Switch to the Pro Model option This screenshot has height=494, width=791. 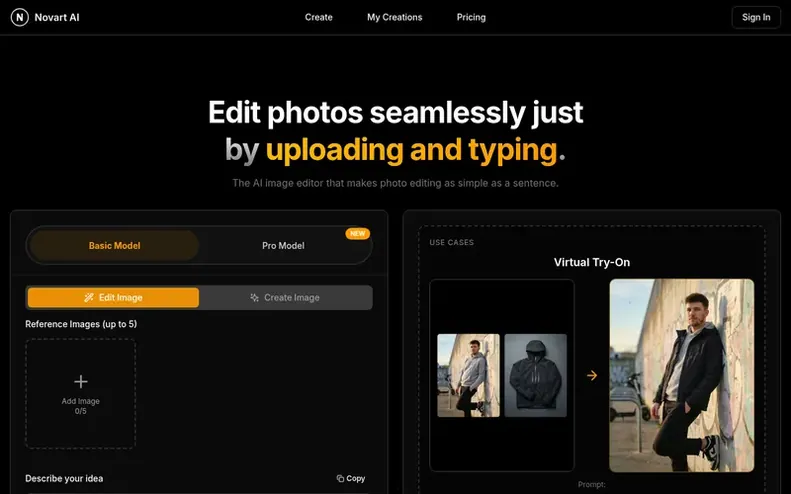pyautogui.click(x=283, y=246)
